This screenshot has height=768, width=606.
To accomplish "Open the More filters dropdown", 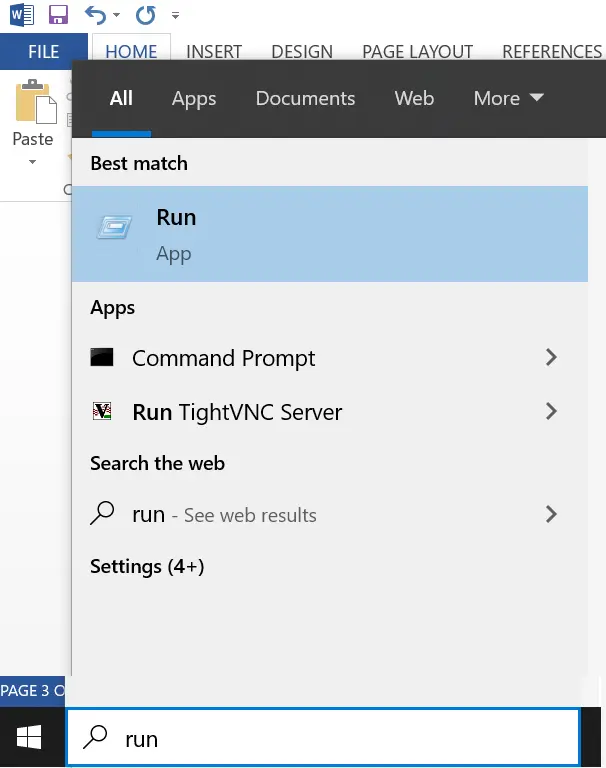I will [x=509, y=98].
